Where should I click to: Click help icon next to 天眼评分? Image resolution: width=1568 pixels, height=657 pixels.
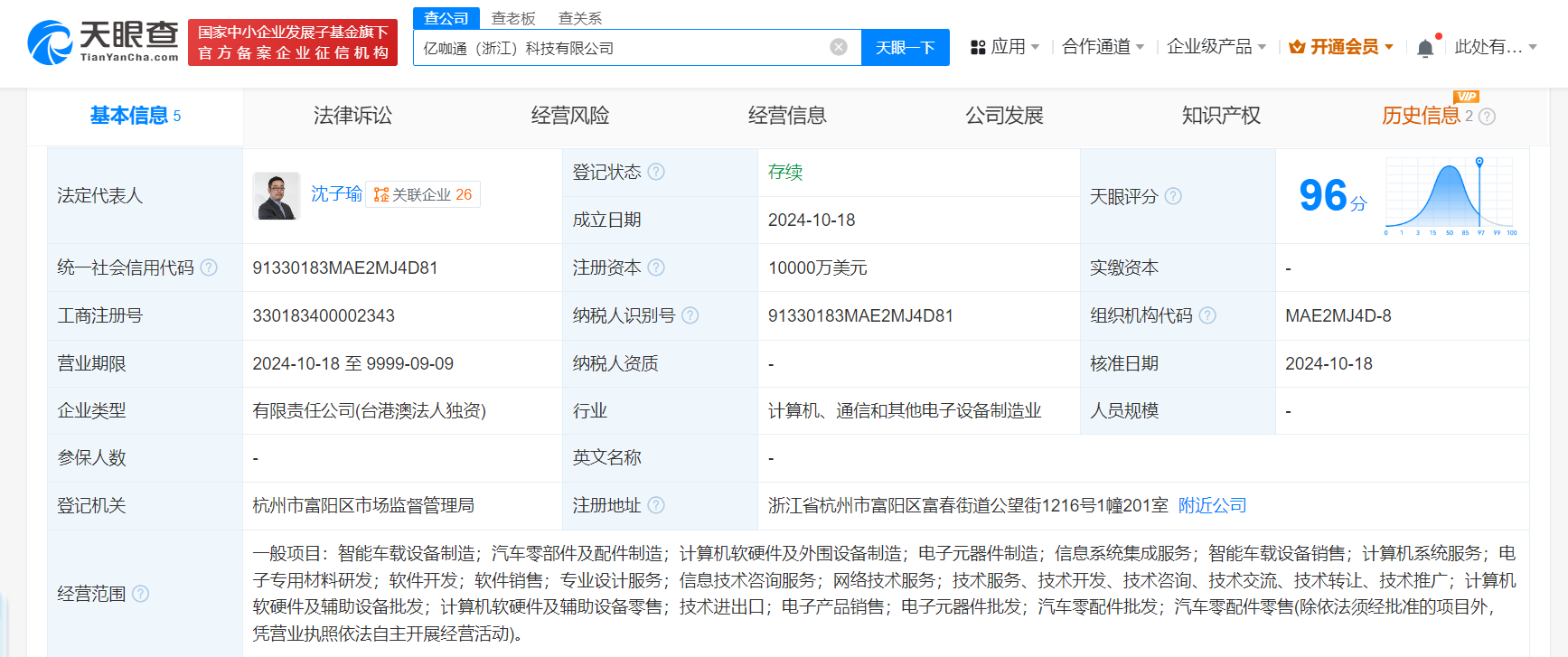pos(1173,196)
